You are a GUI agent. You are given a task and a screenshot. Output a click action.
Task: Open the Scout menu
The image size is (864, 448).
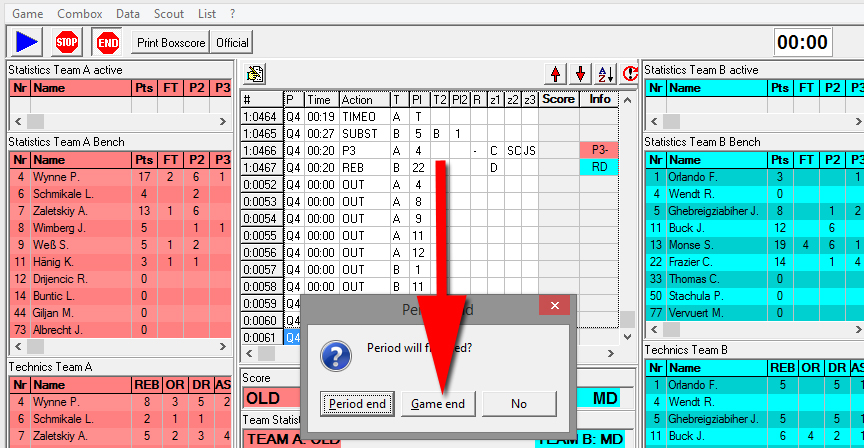(169, 14)
